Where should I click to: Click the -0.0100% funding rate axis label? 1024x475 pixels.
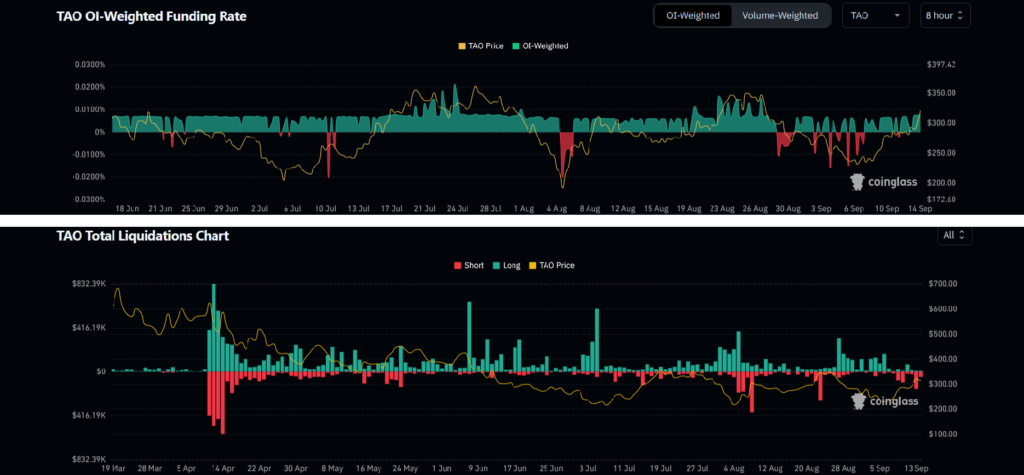[x=89, y=154]
